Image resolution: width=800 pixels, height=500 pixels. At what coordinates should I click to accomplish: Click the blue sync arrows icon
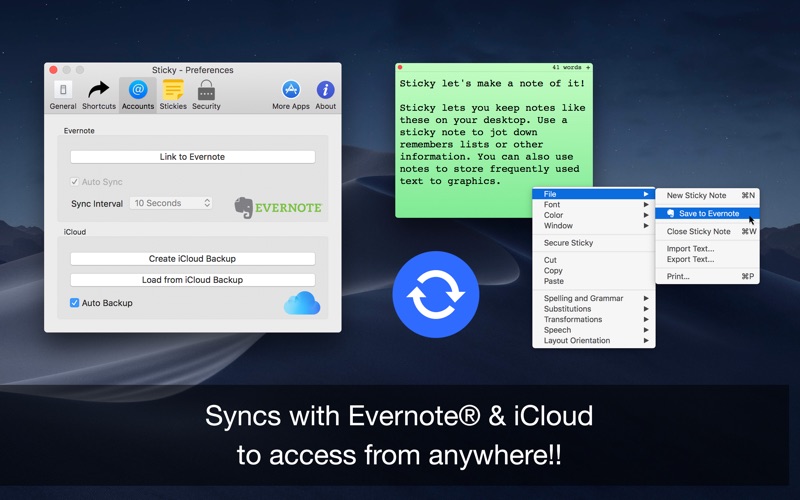[x=436, y=294]
